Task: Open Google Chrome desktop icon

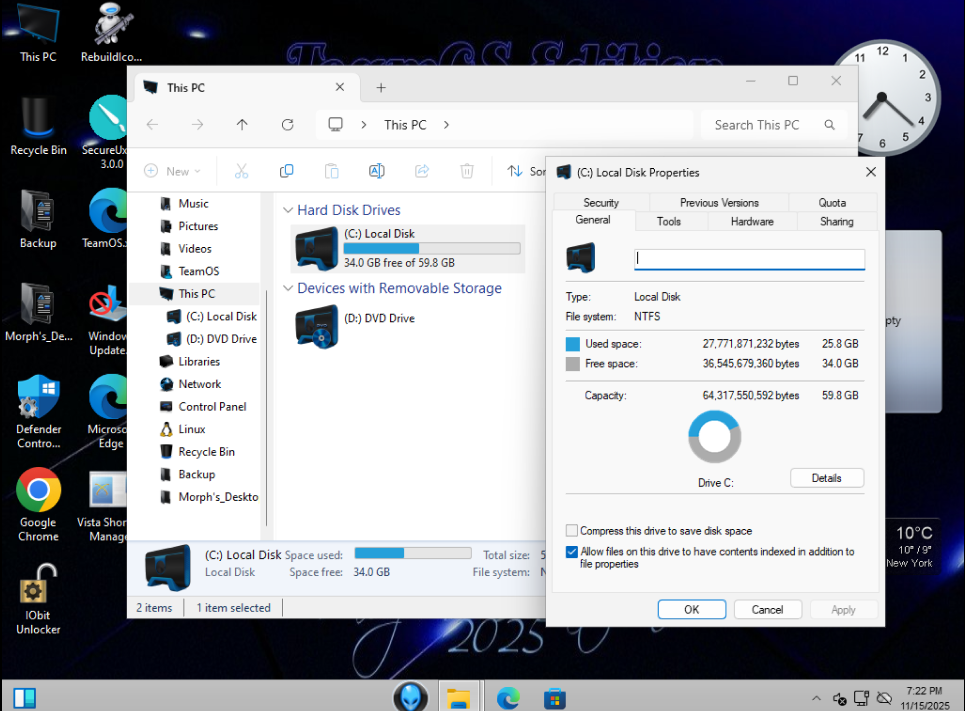Action: pos(38,491)
